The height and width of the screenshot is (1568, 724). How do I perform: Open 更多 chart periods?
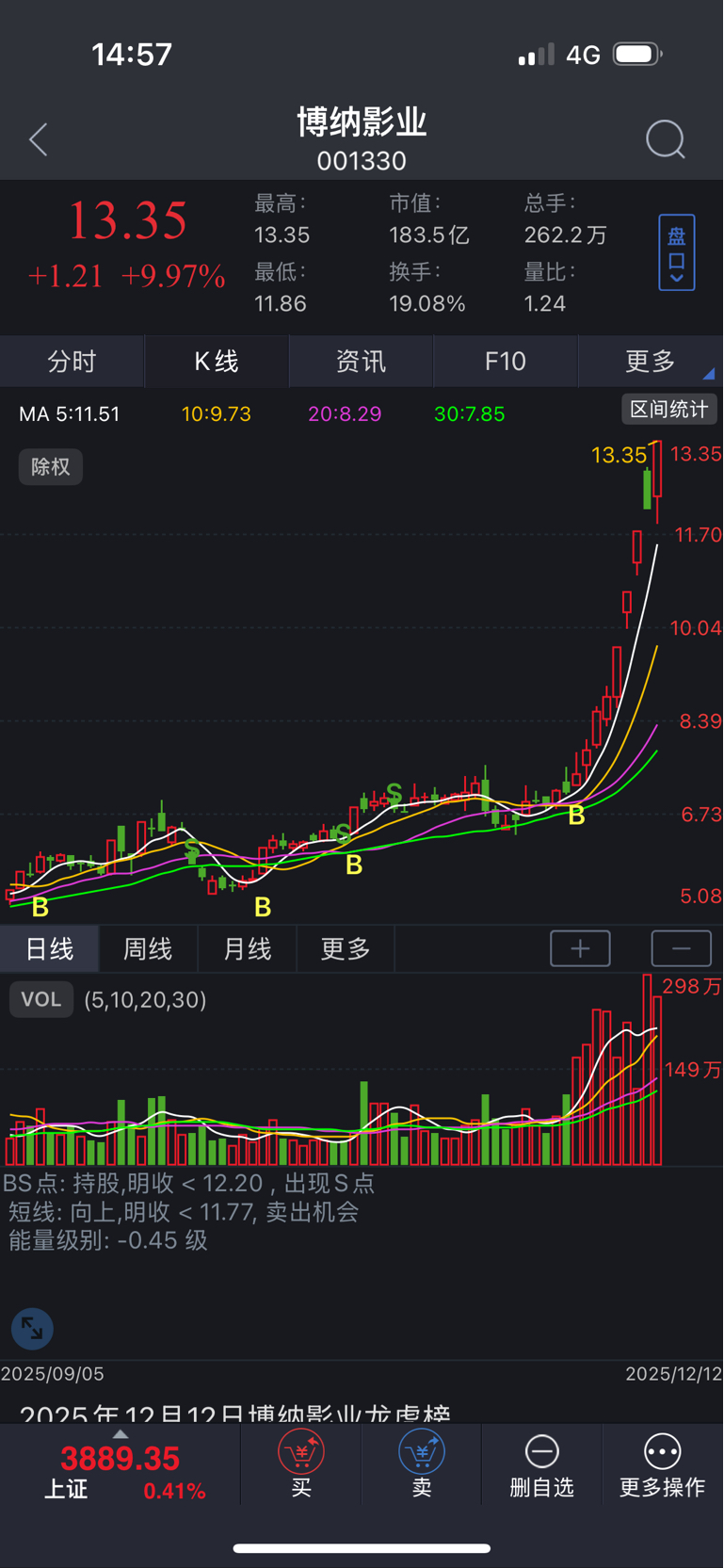click(346, 948)
